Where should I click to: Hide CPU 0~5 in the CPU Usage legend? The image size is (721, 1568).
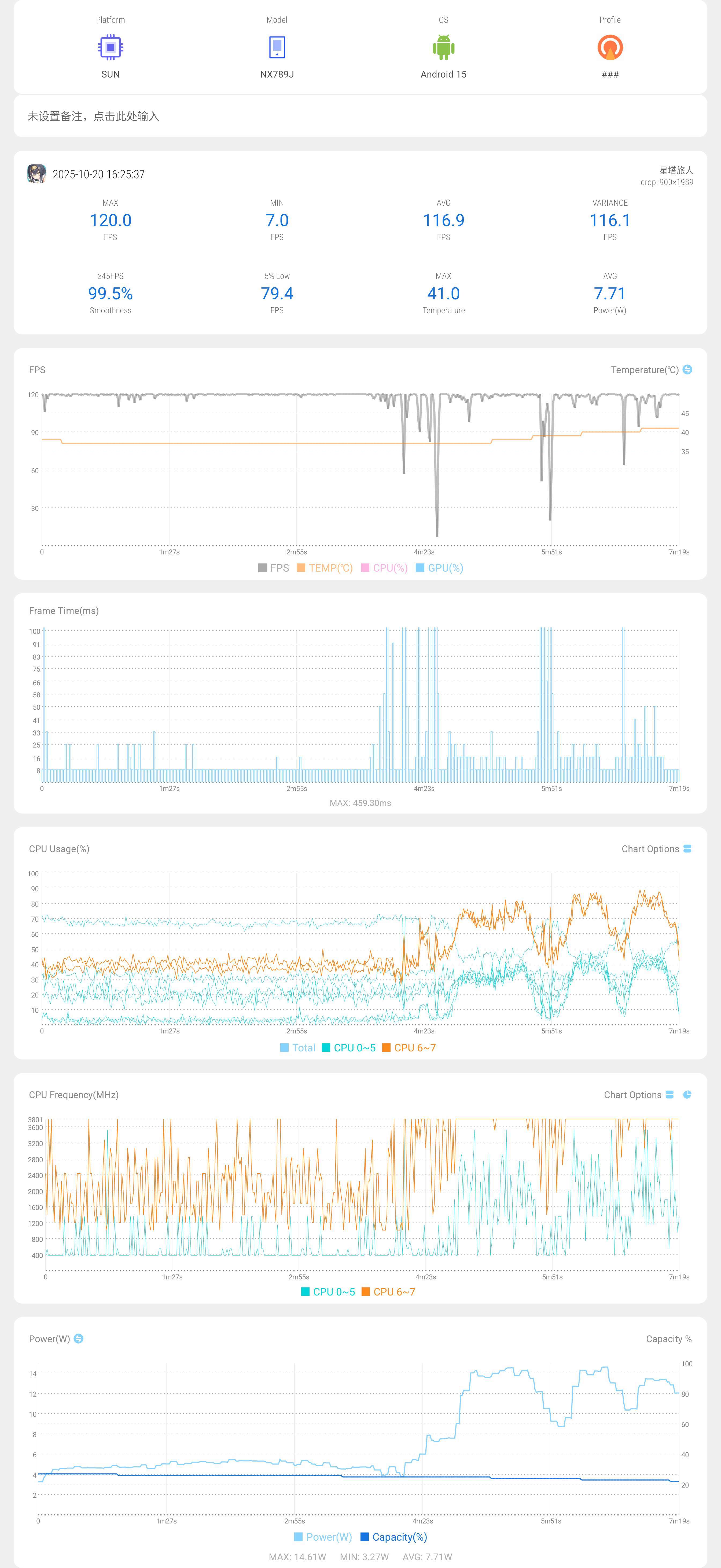(349, 1048)
